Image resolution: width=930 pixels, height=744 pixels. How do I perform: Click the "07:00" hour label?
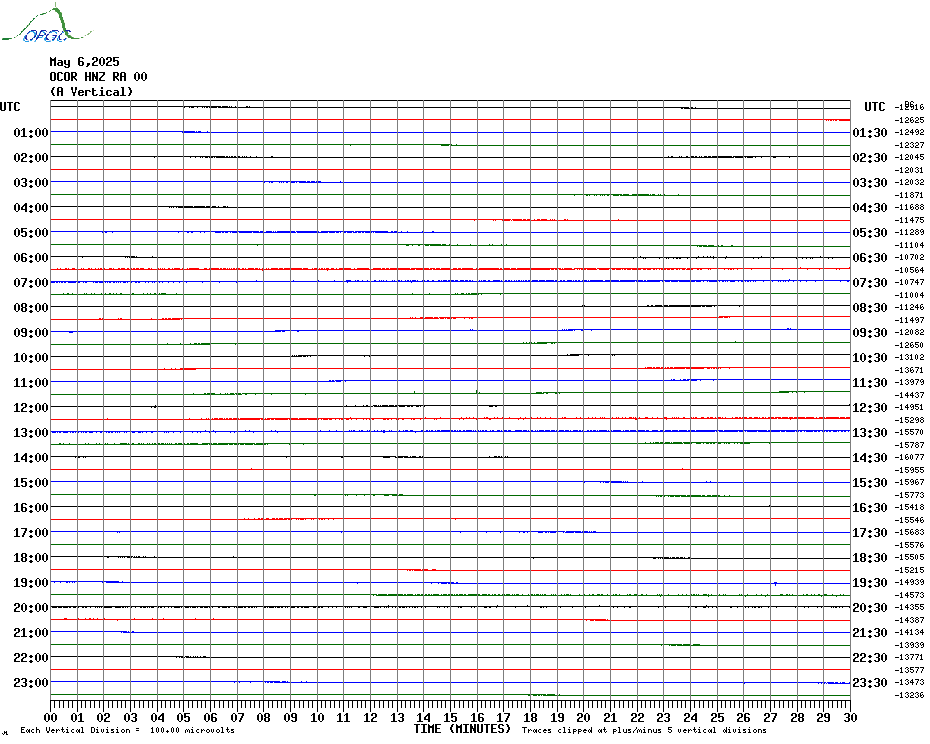coord(31,282)
